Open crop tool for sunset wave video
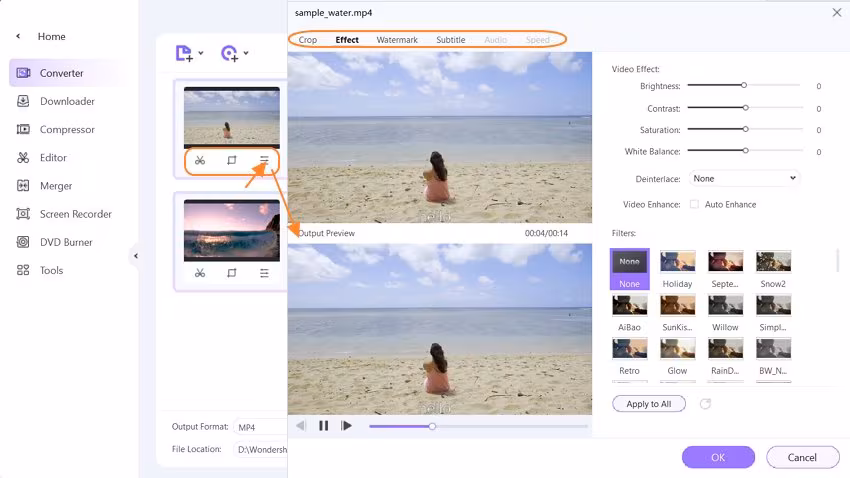The height and width of the screenshot is (478, 850). coord(232,273)
